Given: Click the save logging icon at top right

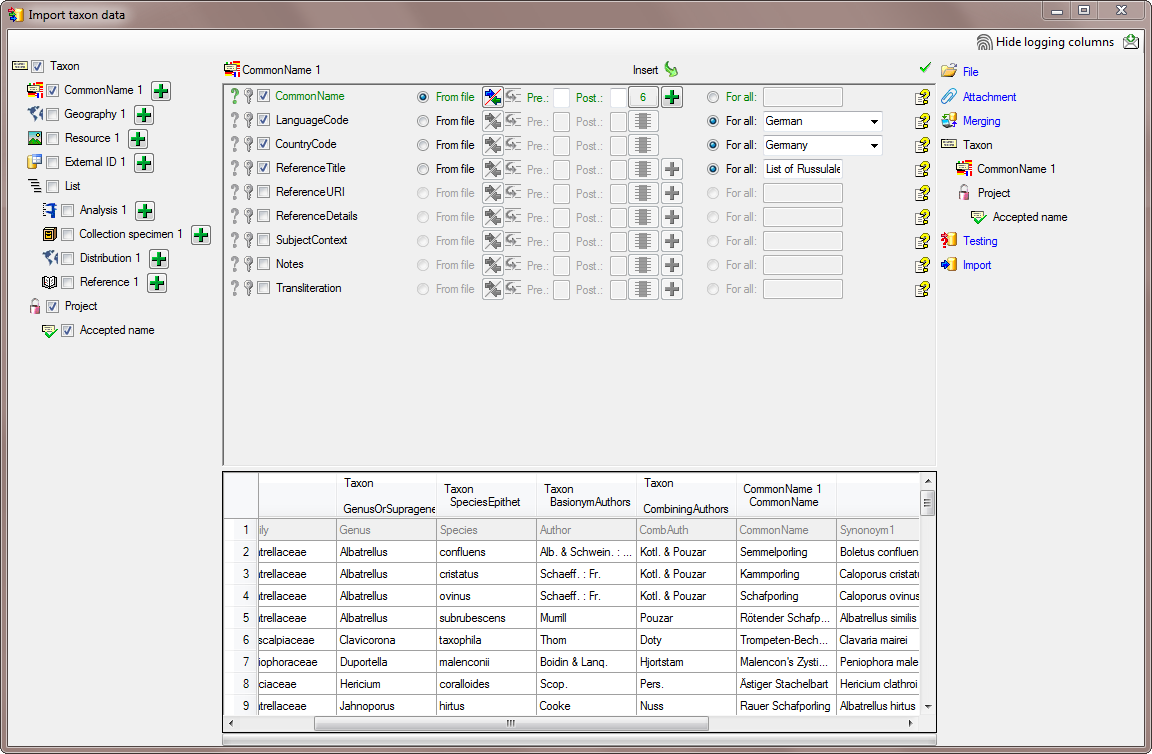Looking at the screenshot, I should [1131, 42].
